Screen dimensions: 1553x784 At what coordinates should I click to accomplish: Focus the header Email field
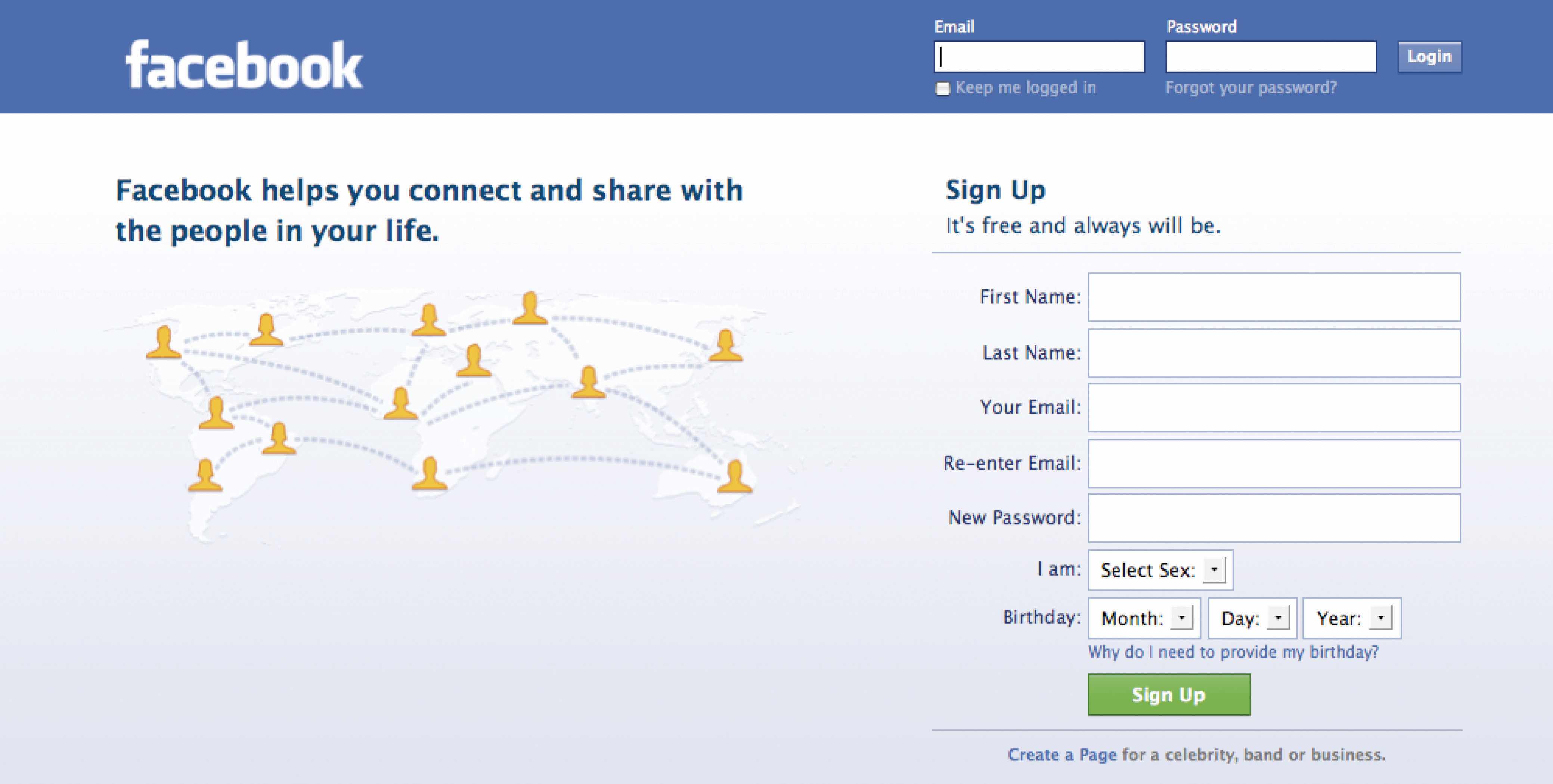pyautogui.click(x=1039, y=57)
